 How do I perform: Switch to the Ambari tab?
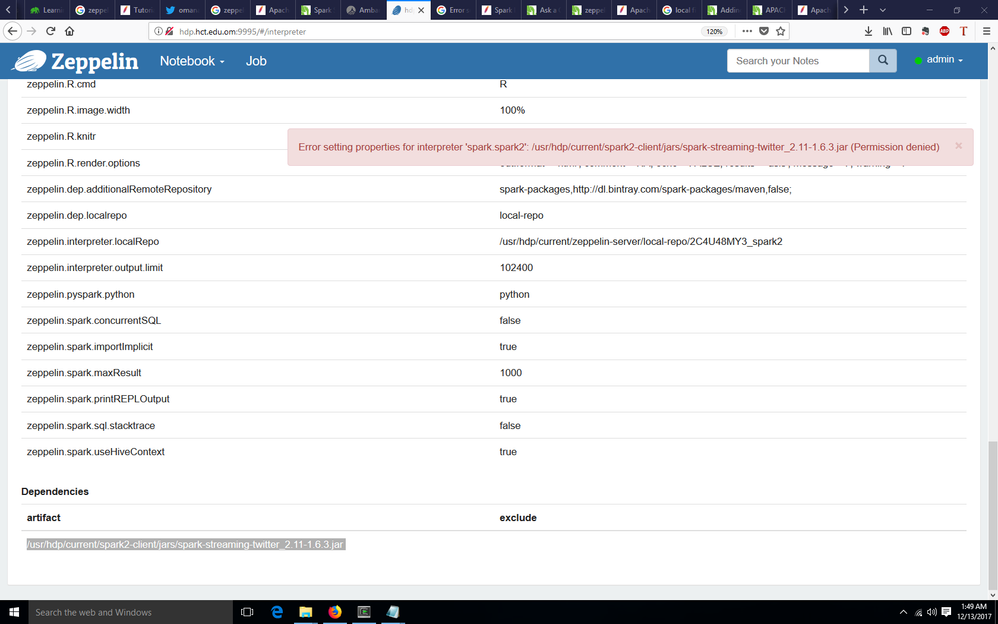coord(363,10)
